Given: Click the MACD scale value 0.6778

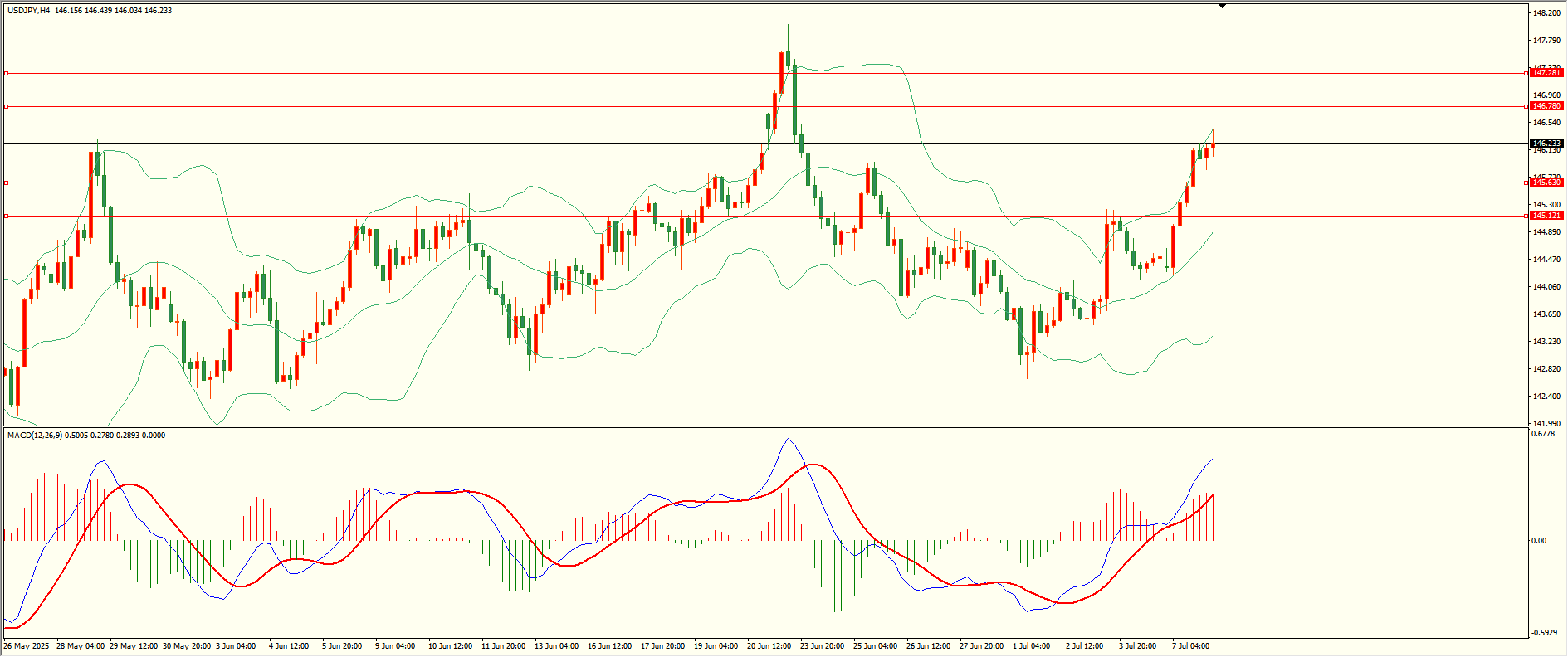Looking at the screenshot, I should 1543,434.
